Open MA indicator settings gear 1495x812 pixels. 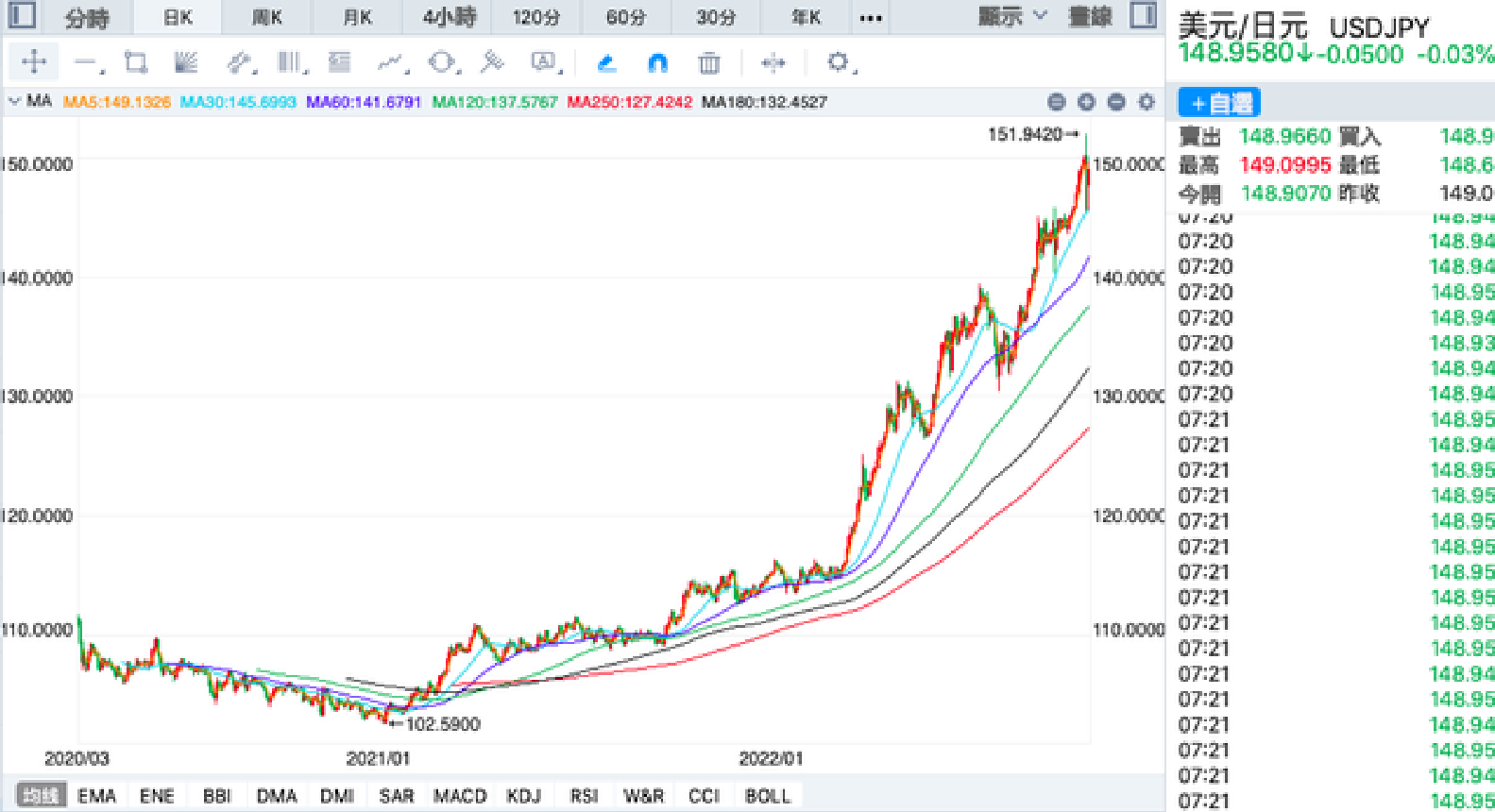[x=1147, y=102]
